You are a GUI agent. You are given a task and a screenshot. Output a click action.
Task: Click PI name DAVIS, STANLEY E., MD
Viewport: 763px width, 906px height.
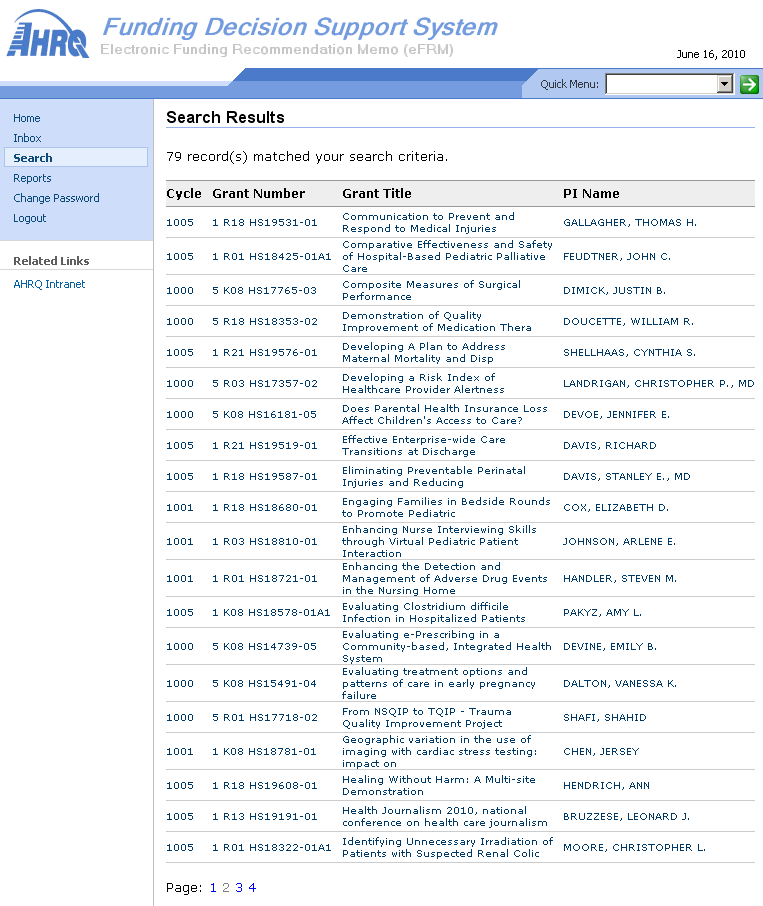[627, 477]
